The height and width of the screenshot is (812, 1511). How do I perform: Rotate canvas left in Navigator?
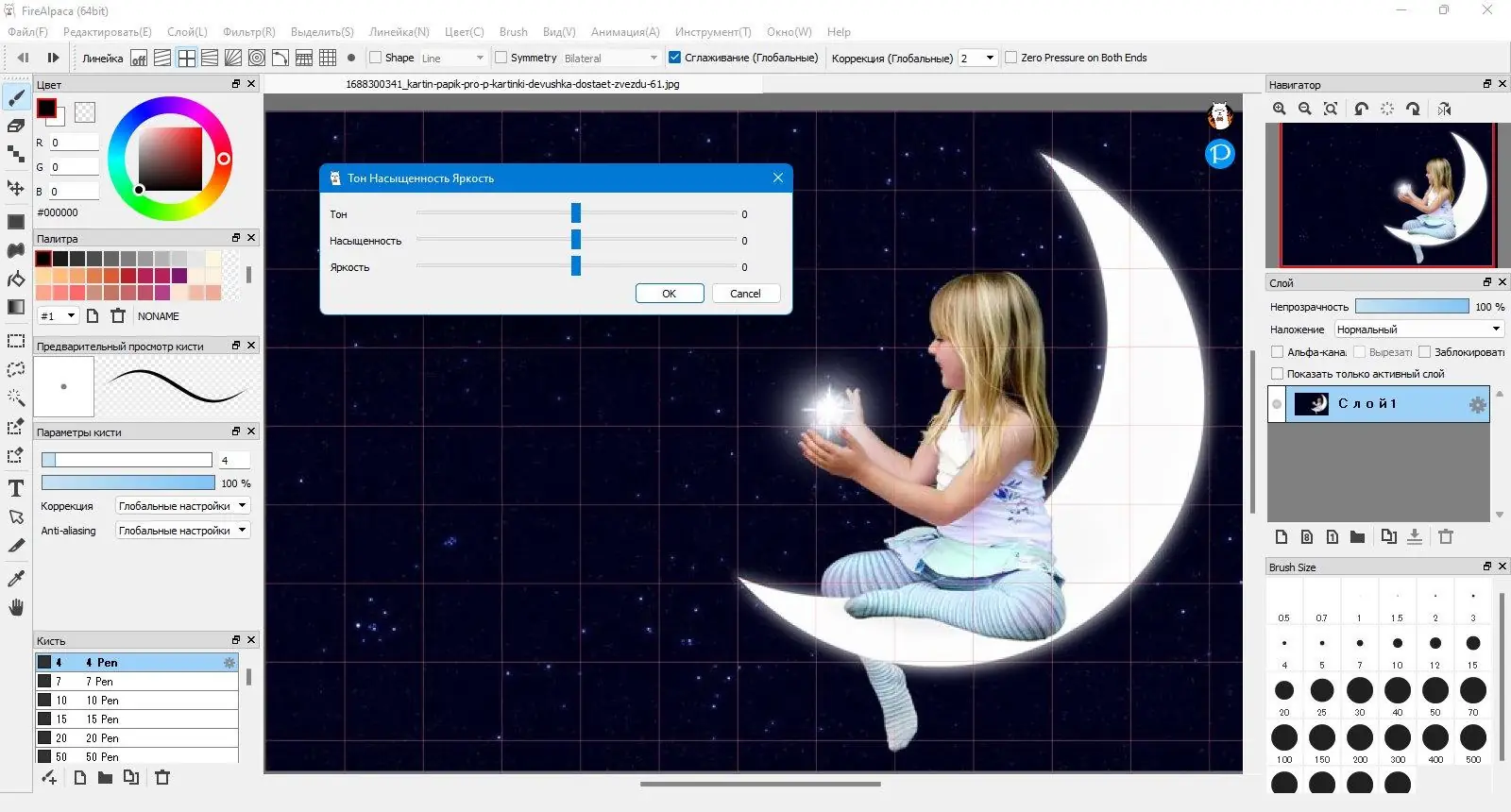pyautogui.click(x=1361, y=109)
